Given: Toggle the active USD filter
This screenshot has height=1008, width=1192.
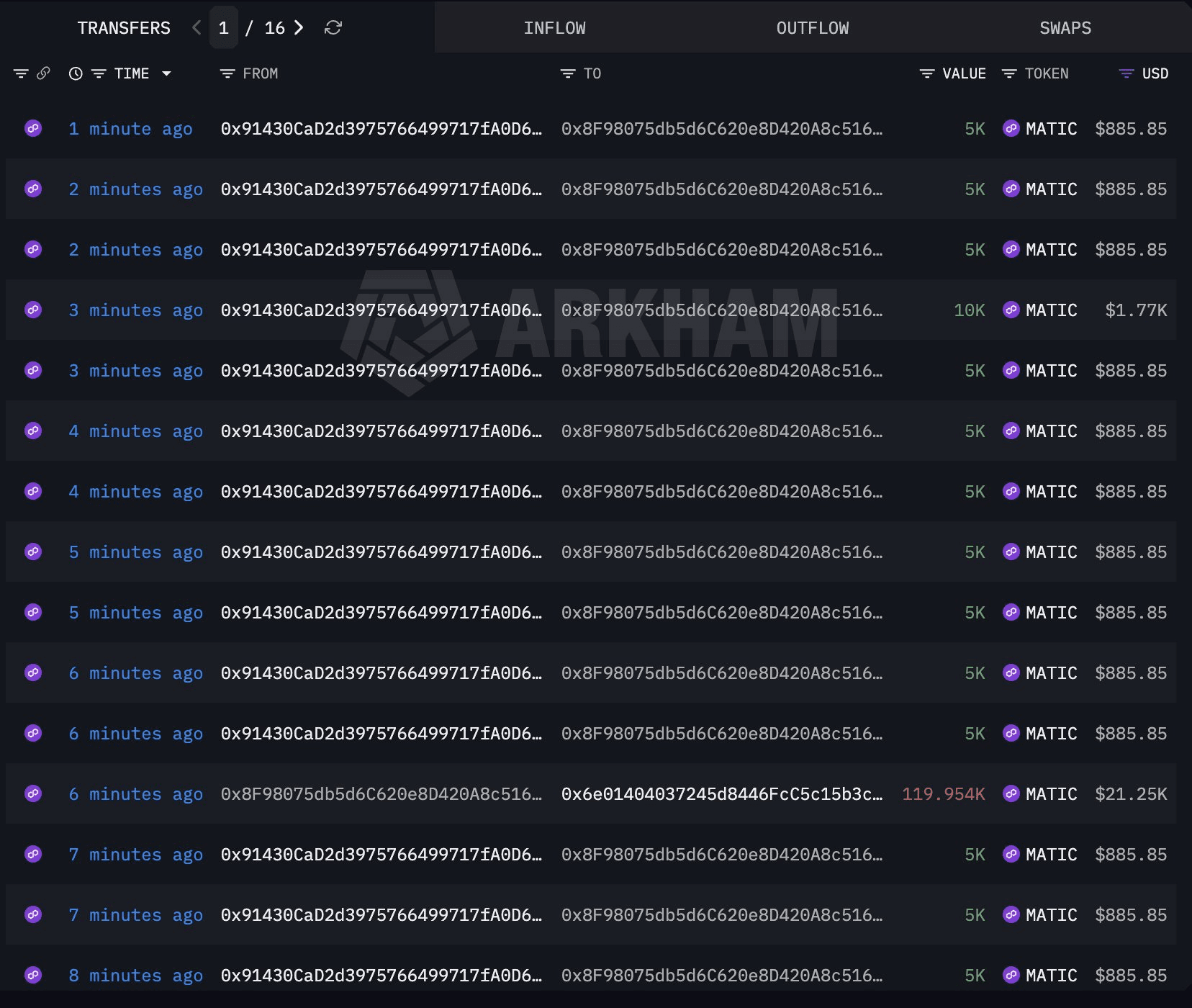Looking at the screenshot, I should [x=1126, y=73].
